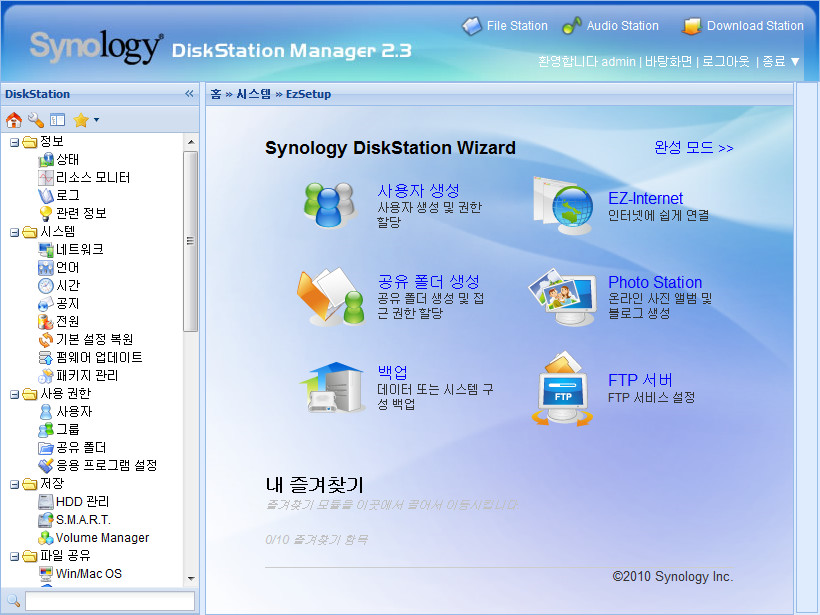Collapse the 저장 tree folder
The height and width of the screenshot is (615, 820).
click(14, 484)
